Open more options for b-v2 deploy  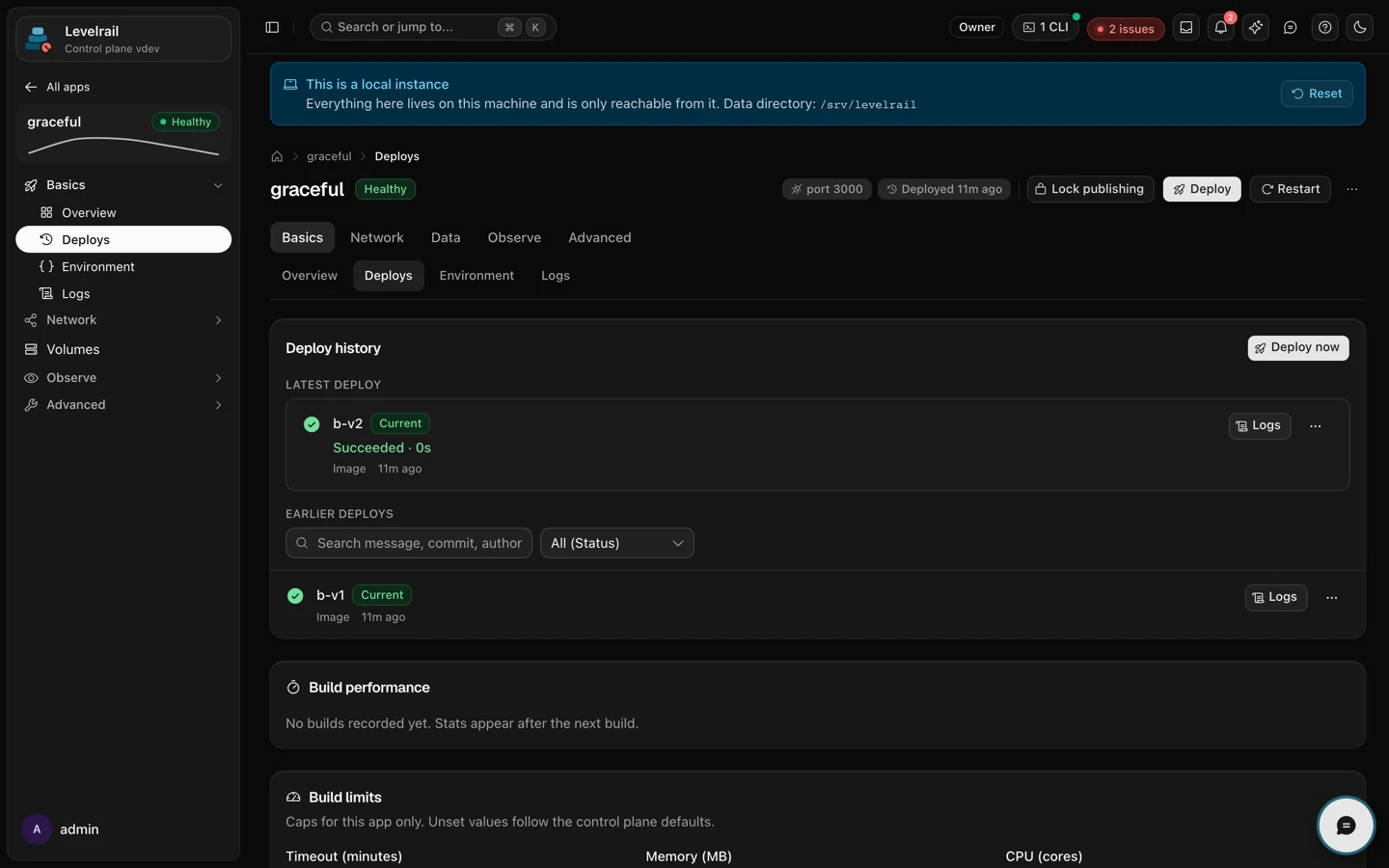pos(1316,426)
